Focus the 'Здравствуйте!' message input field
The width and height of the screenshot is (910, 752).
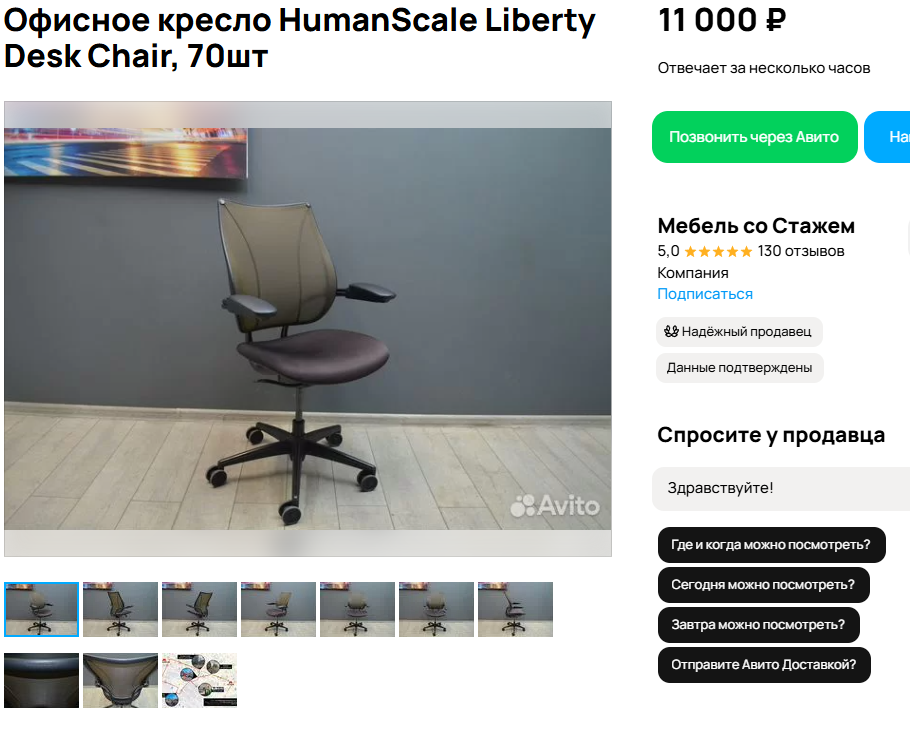781,489
